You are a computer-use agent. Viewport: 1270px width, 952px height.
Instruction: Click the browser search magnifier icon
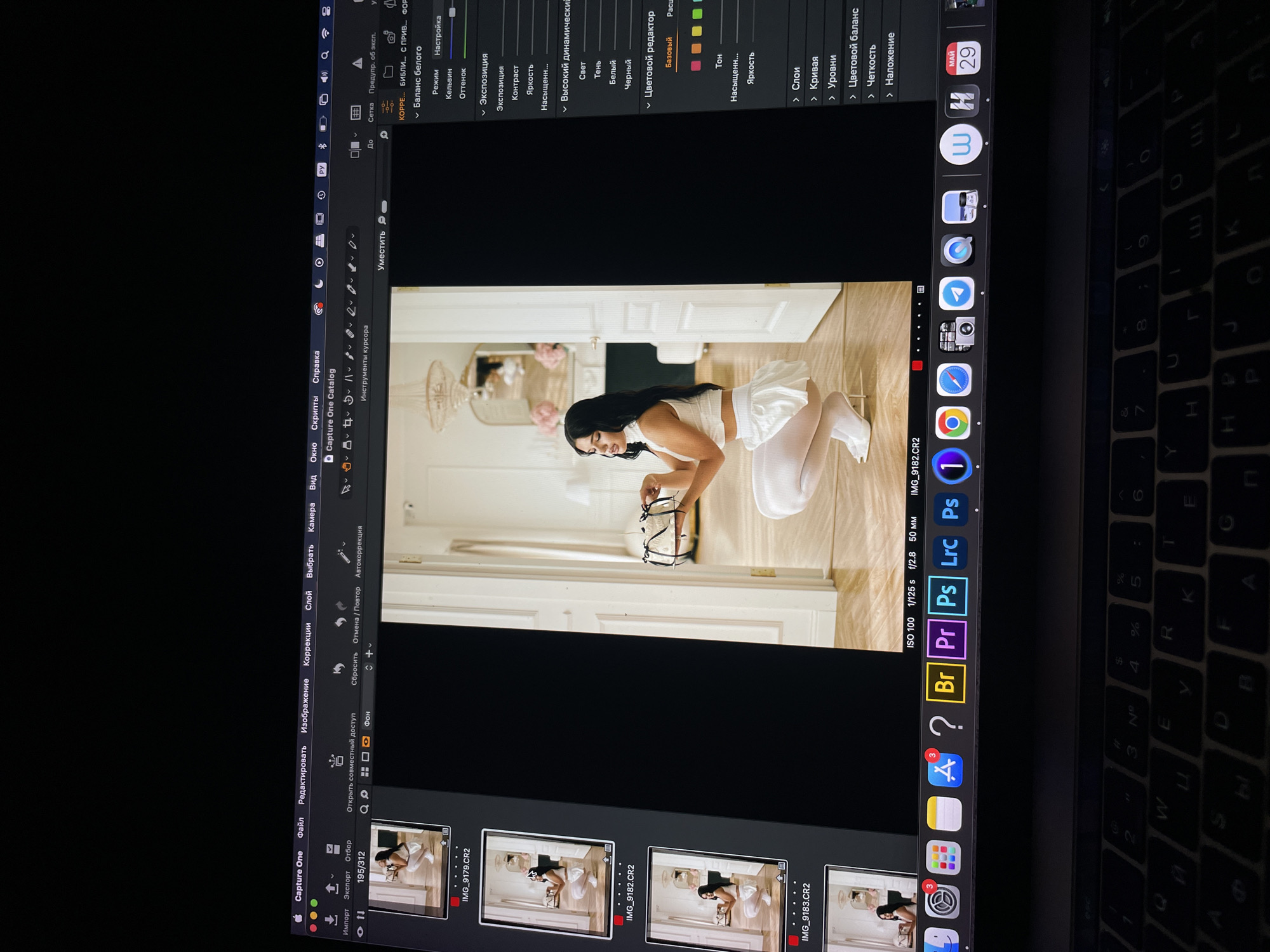pos(364,809)
